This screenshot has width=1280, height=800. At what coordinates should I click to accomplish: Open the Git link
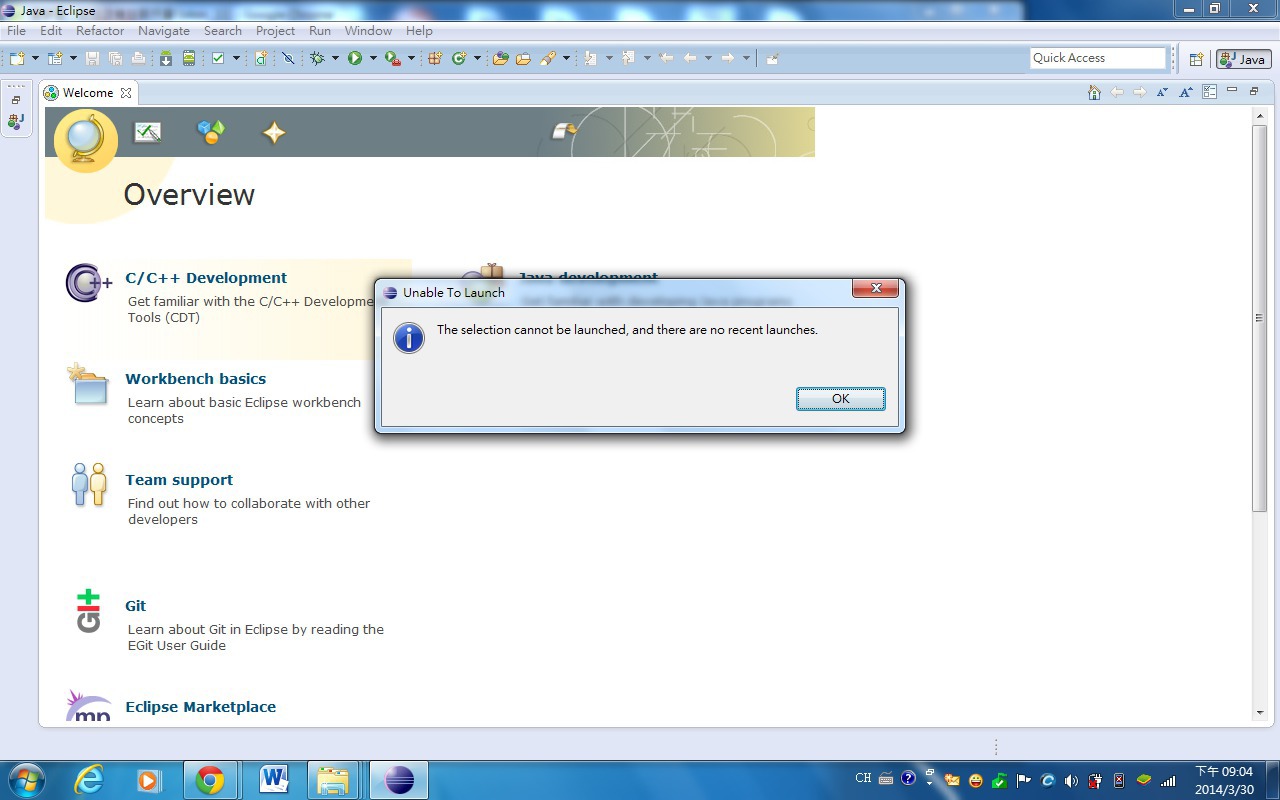[x=136, y=606]
